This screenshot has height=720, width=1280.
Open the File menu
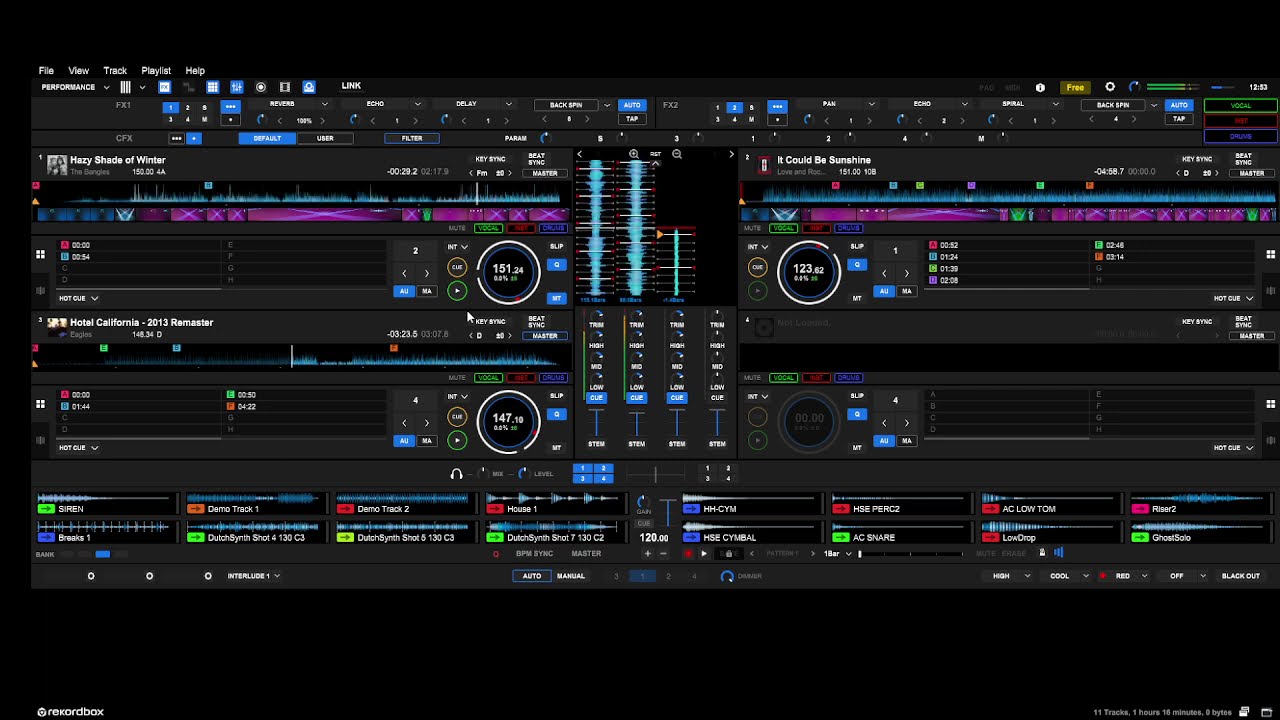point(46,71)
